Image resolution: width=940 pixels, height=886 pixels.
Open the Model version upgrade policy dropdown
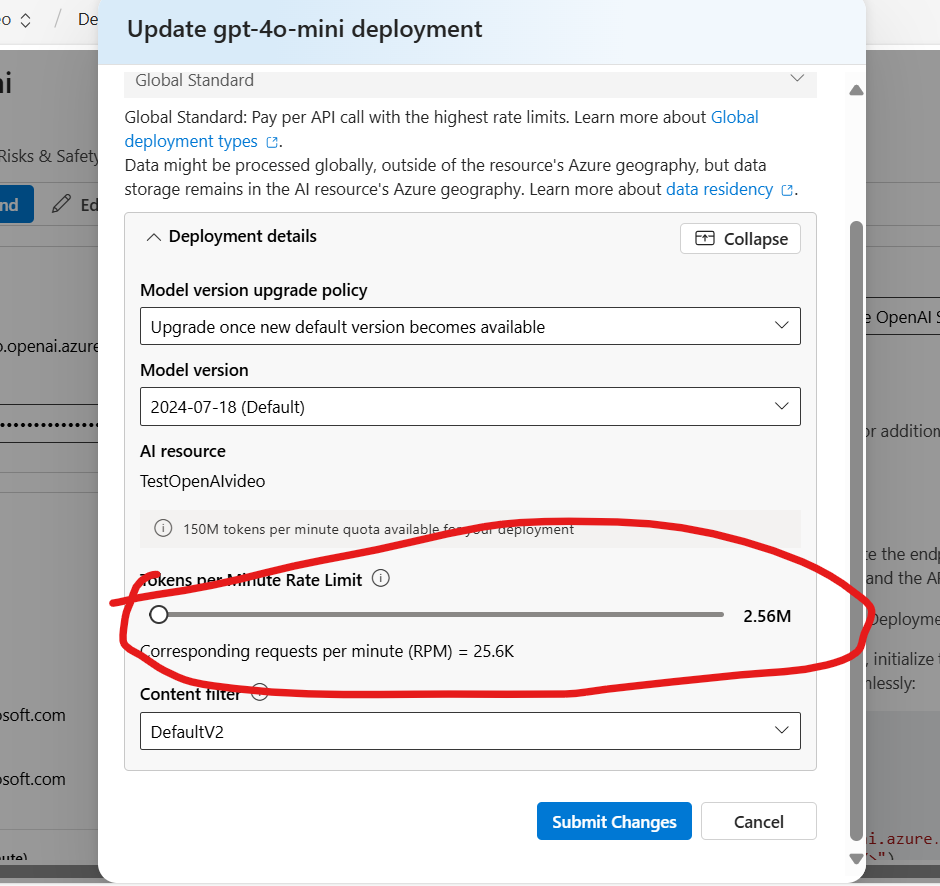pos(470,326)
